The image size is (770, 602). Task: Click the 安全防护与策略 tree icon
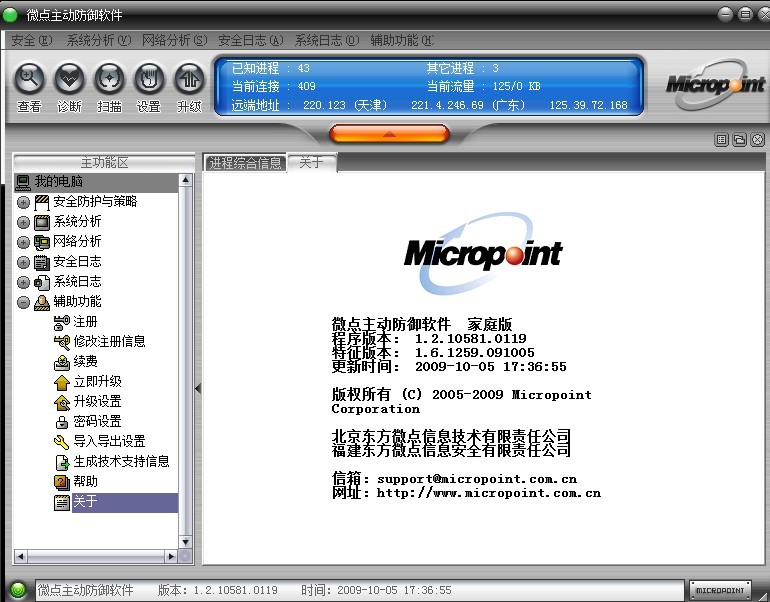[x=42, y=202]
